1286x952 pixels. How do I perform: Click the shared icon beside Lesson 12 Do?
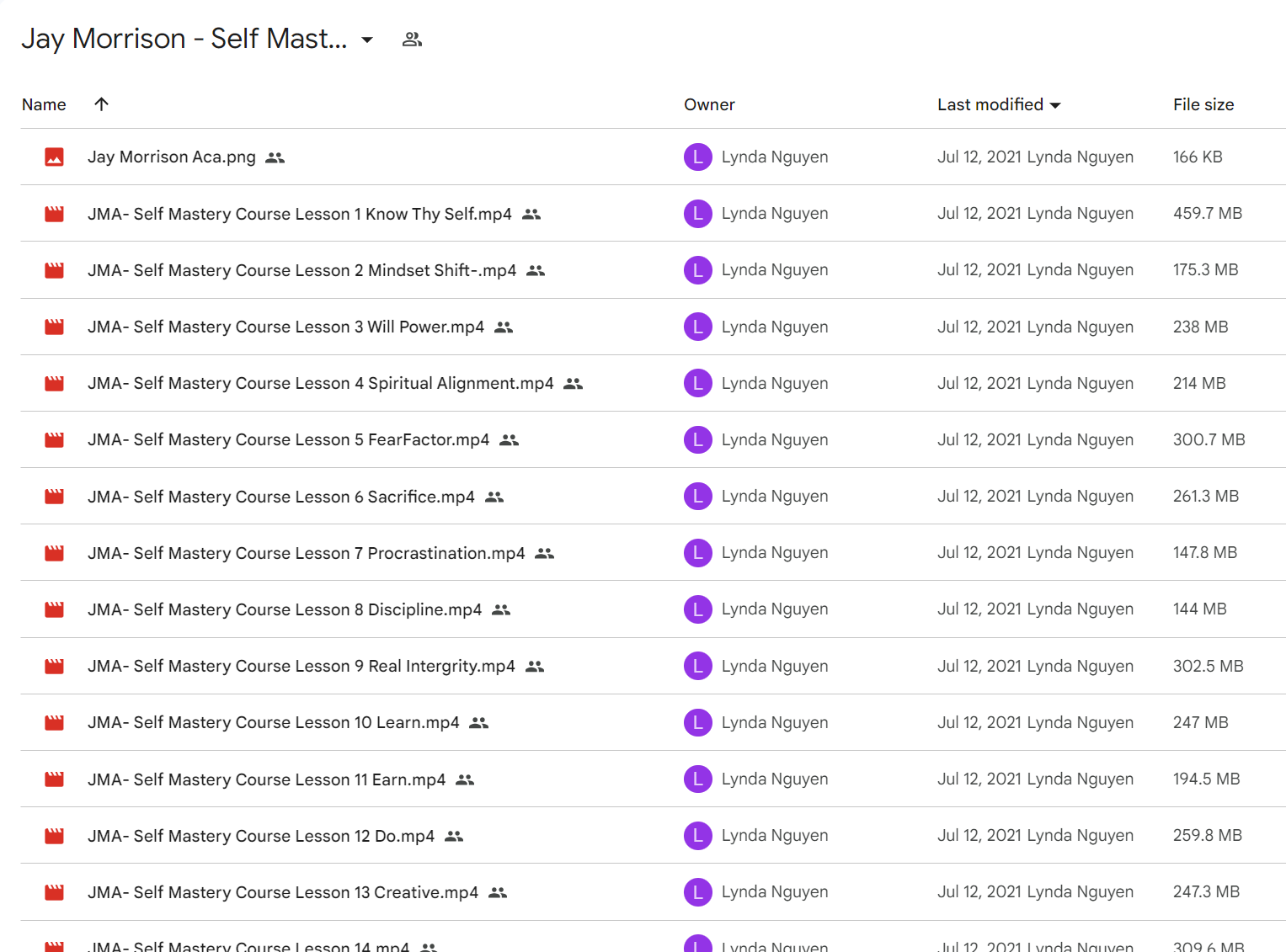454,836
